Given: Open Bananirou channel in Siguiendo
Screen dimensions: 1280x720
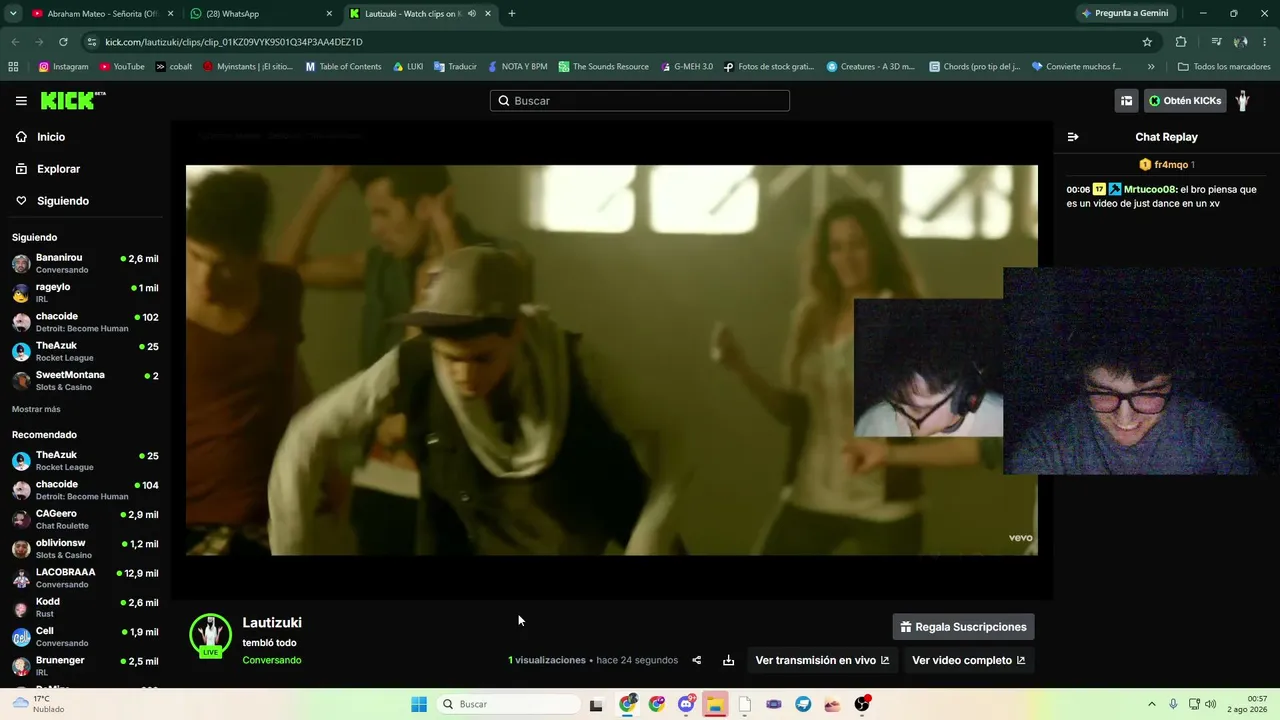Looking at the screenshot, I should [x=85, y=264].
